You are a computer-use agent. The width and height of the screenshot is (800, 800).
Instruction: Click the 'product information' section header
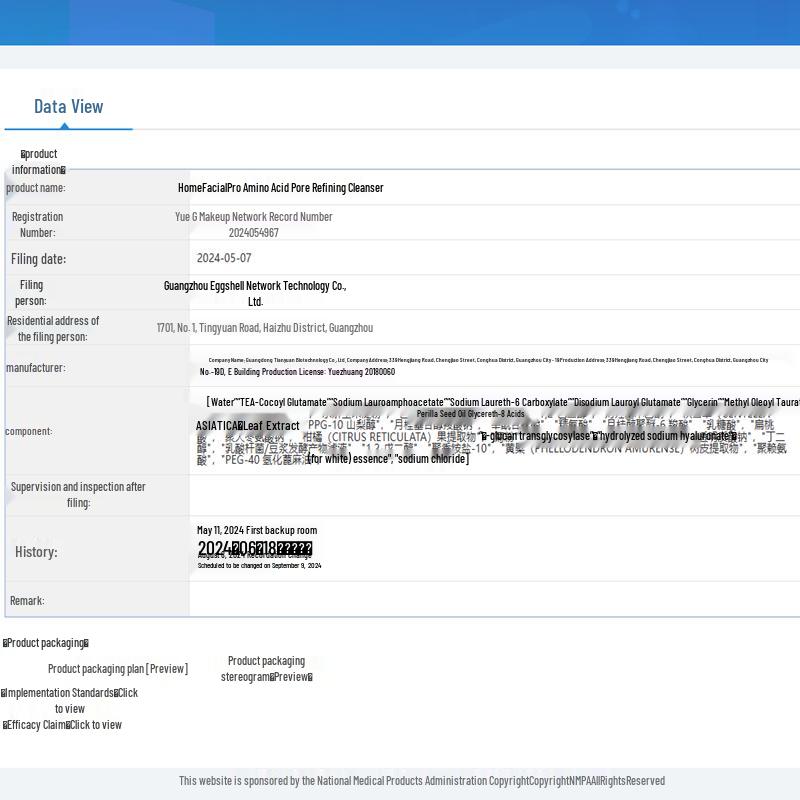39,161
